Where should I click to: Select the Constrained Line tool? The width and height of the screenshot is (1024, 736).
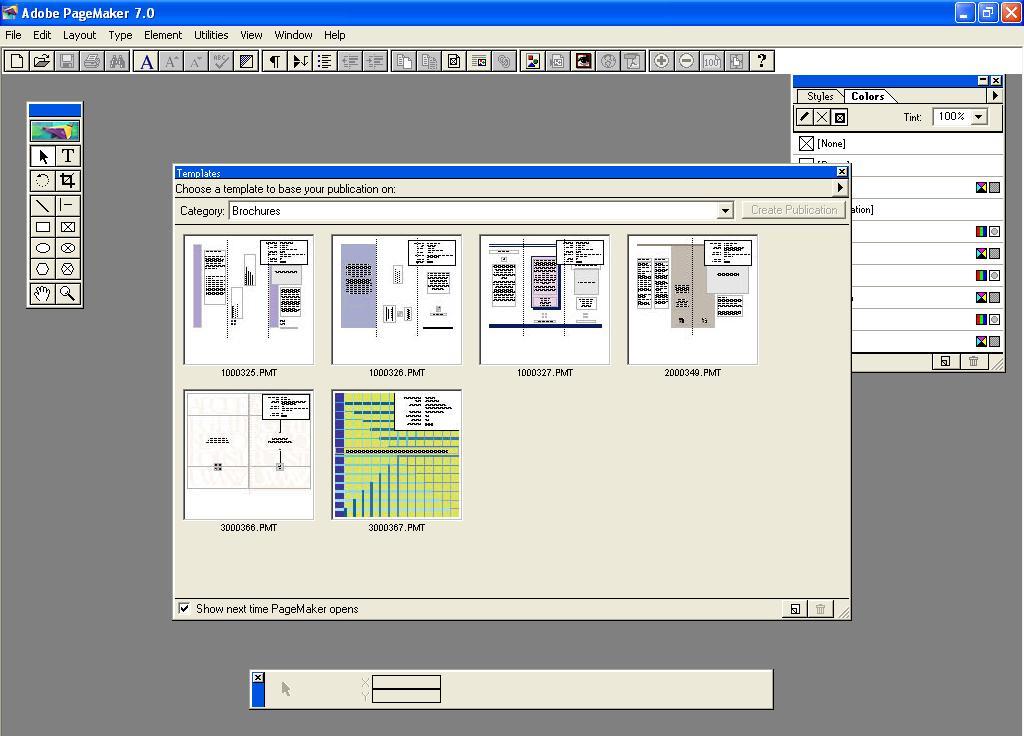[x=67, y=206]
